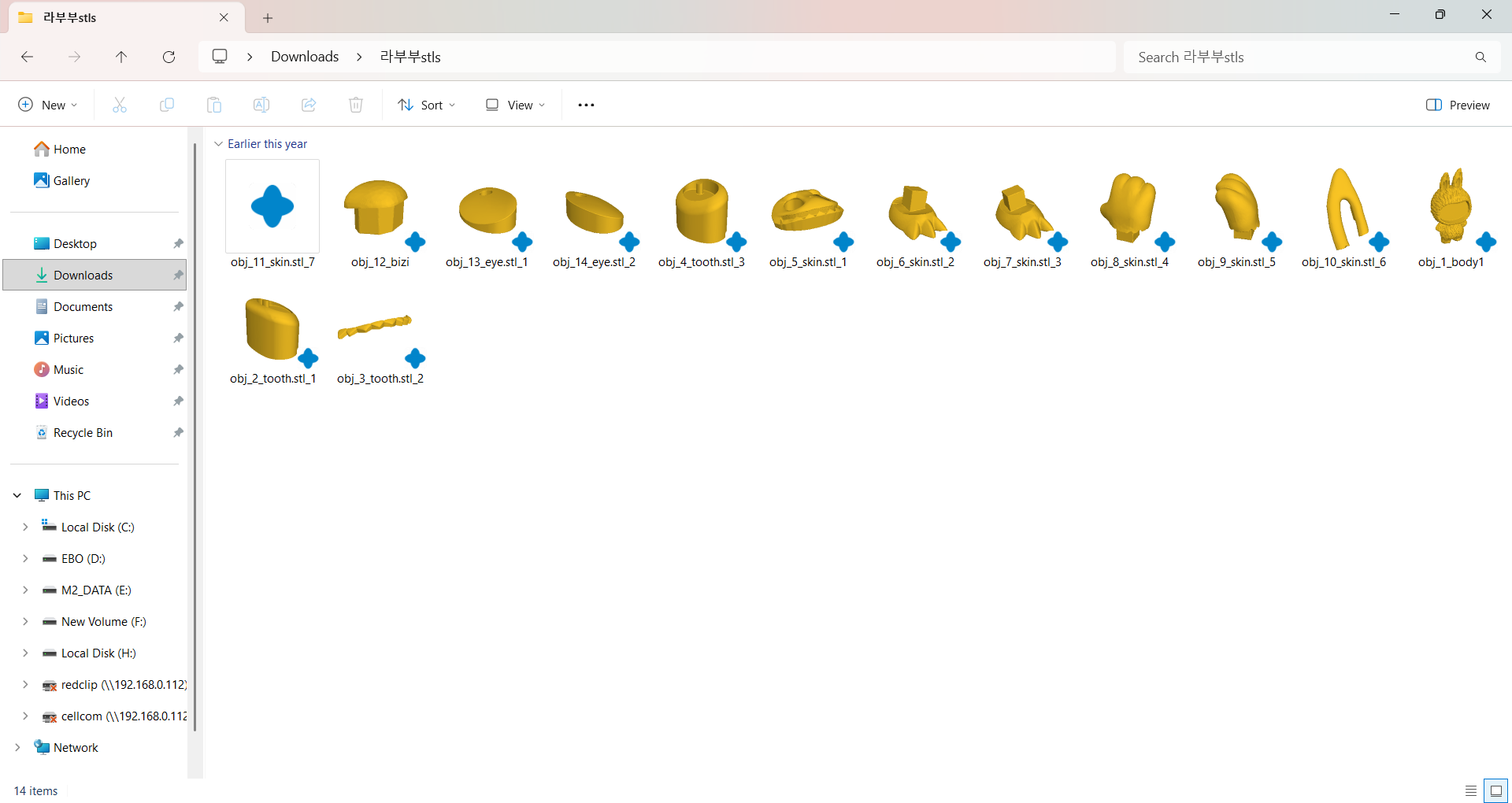Click the Delete trash icon
Viewport: 1512px width, 803px height.
(x=356, y=105)
